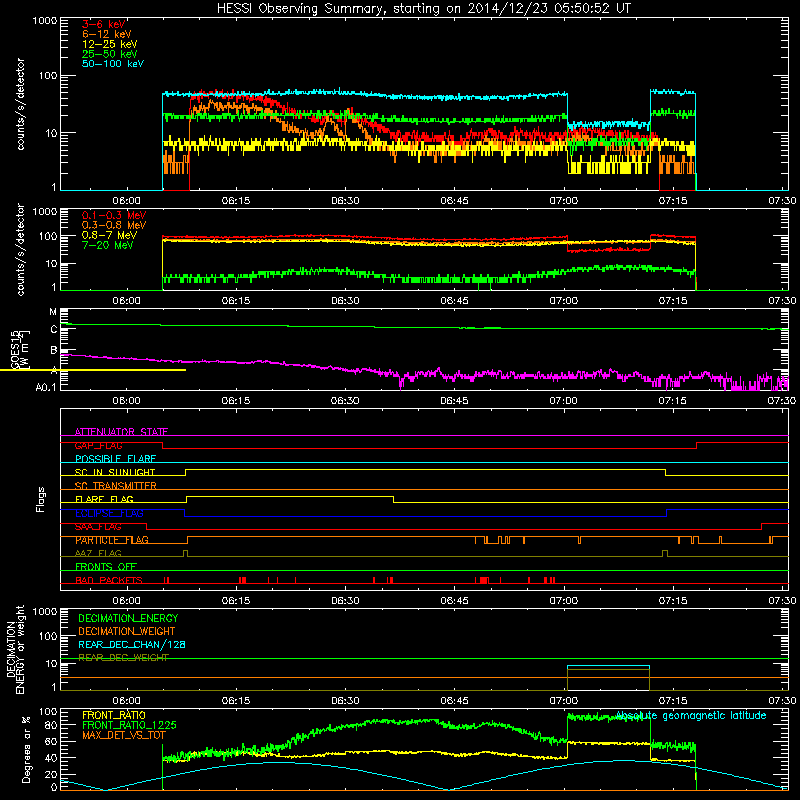
Task: Select the 25-50 keV legend label
Action: click(x=110, y=54)
